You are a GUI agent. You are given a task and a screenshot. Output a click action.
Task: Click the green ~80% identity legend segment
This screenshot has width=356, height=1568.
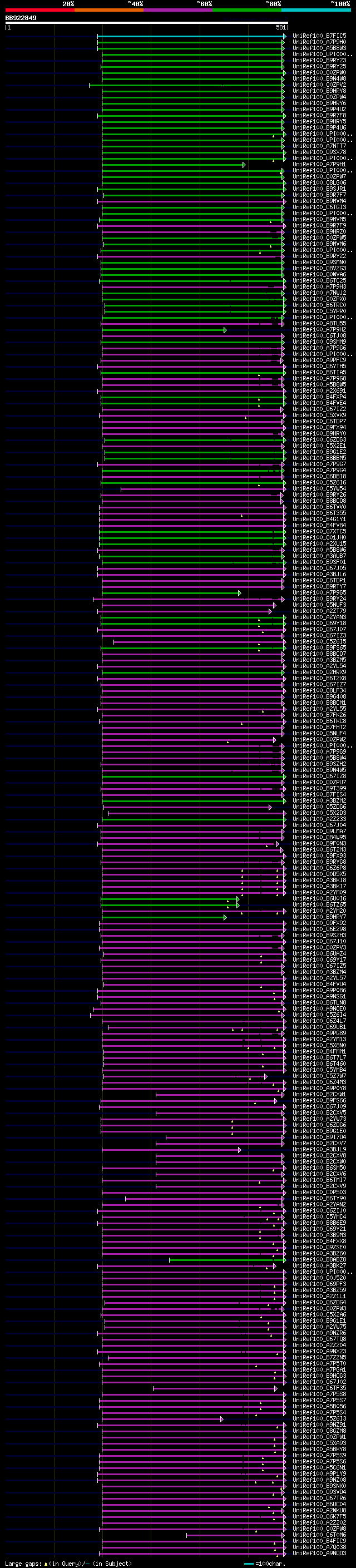(x=247, y=10)
